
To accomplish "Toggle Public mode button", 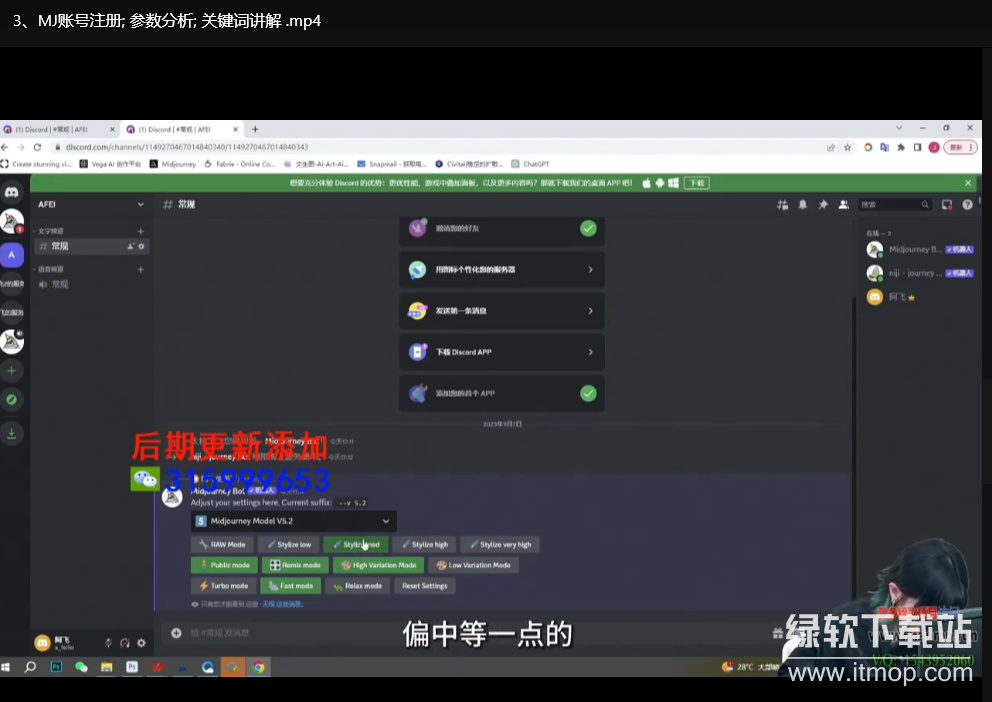I will [x=225, y=565].
